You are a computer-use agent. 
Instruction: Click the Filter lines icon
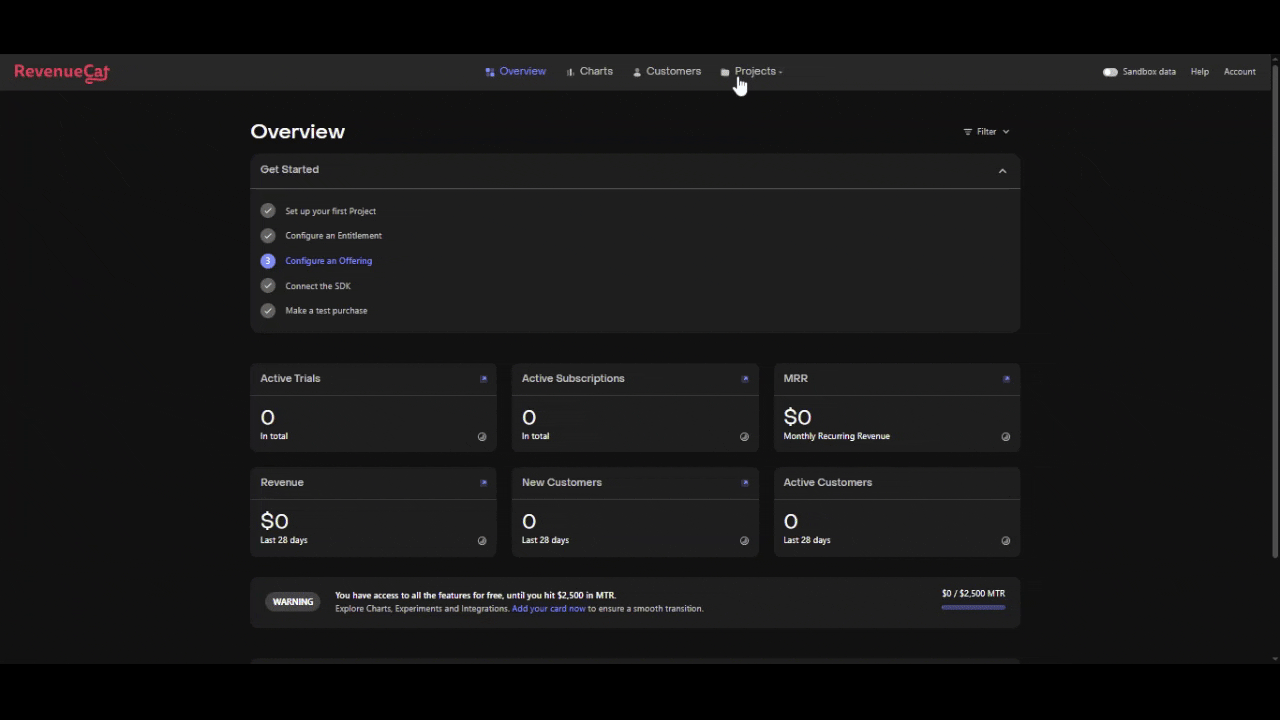967,132
